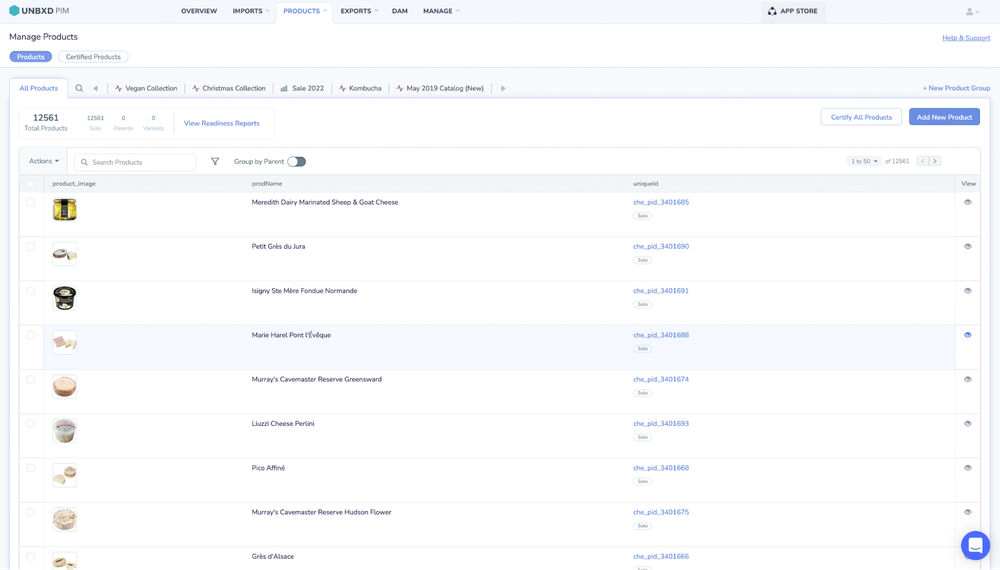Open the Overview page

click(199, 11)
